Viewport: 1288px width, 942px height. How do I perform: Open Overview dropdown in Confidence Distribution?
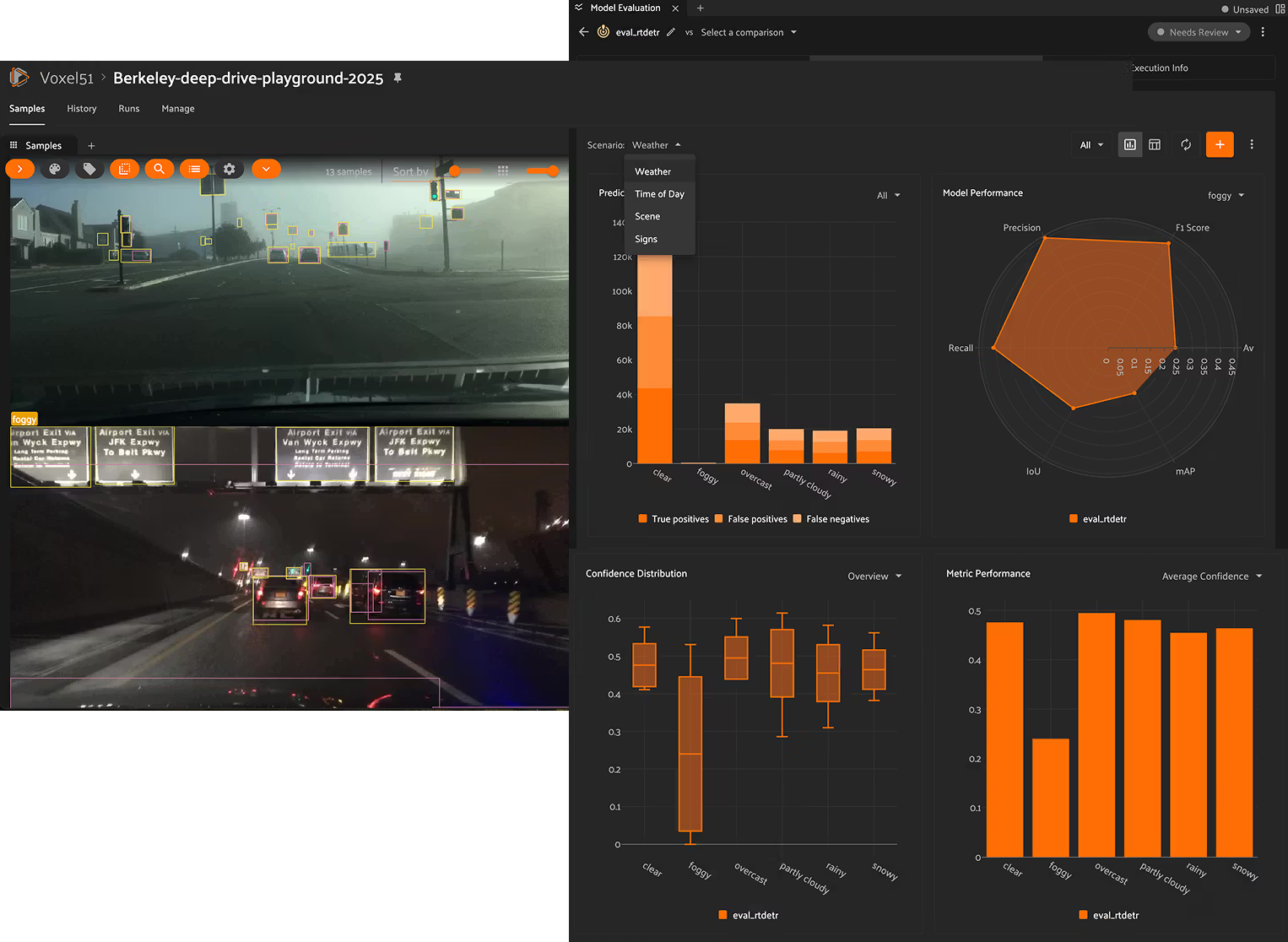pos(874,576)
